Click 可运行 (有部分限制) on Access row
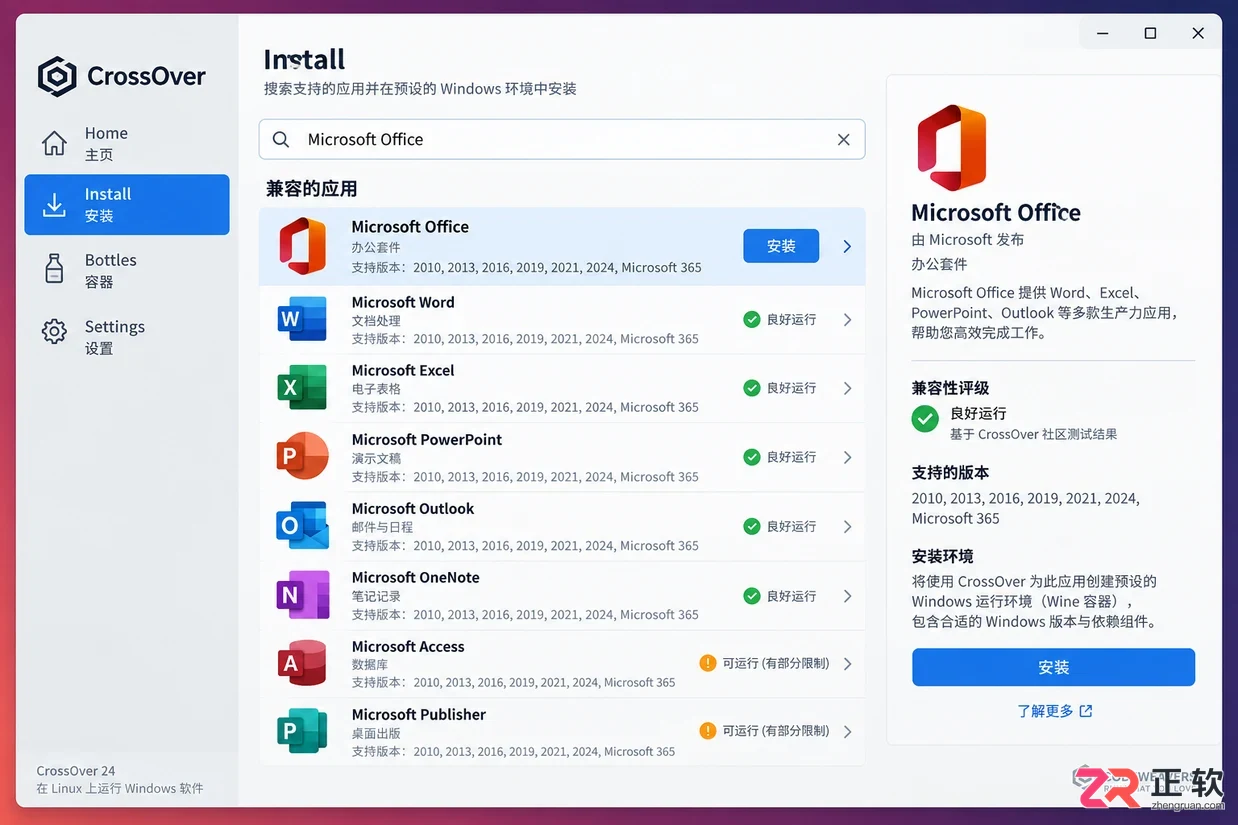 point(776,663)
